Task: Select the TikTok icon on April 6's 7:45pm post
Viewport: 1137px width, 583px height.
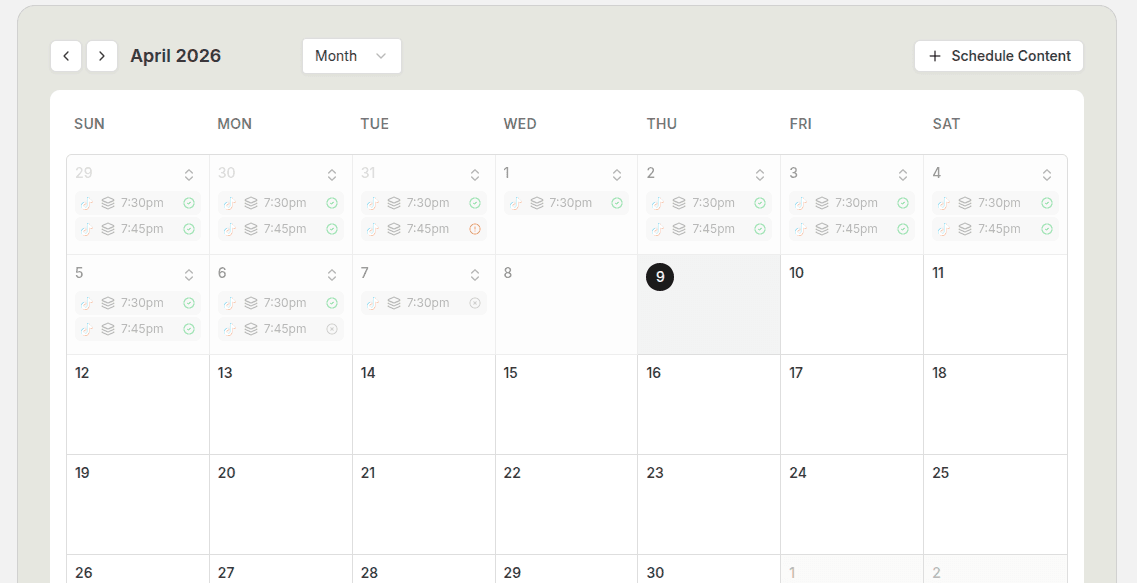Action: (x=229, y=328)
